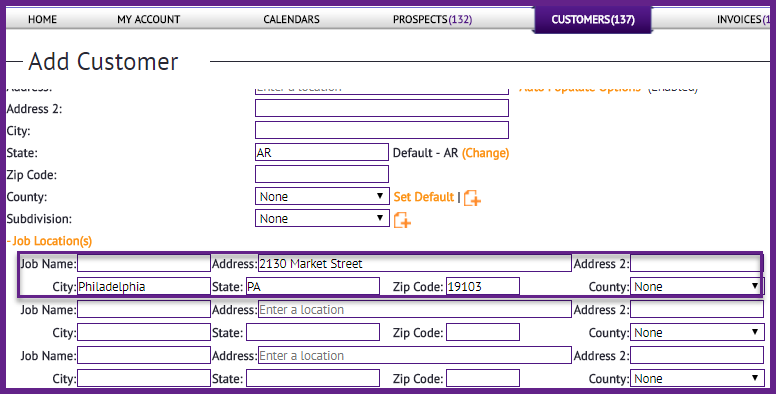Click the add-subdivision icon beside Subdivision dropdown

pyautogui.click(x=402, y=220)
